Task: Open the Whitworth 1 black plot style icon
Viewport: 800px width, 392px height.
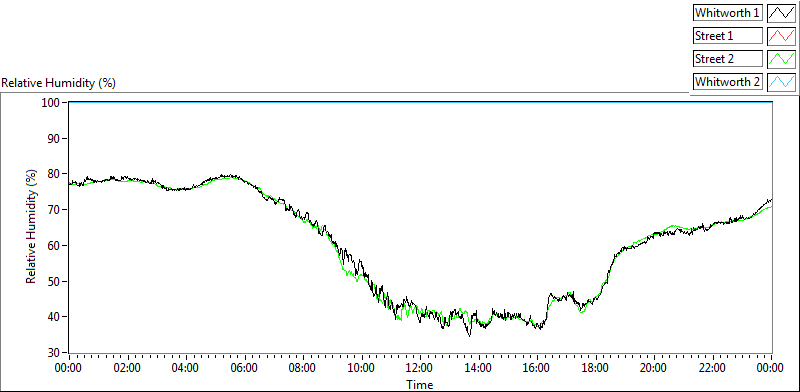Action: [781, 13]
